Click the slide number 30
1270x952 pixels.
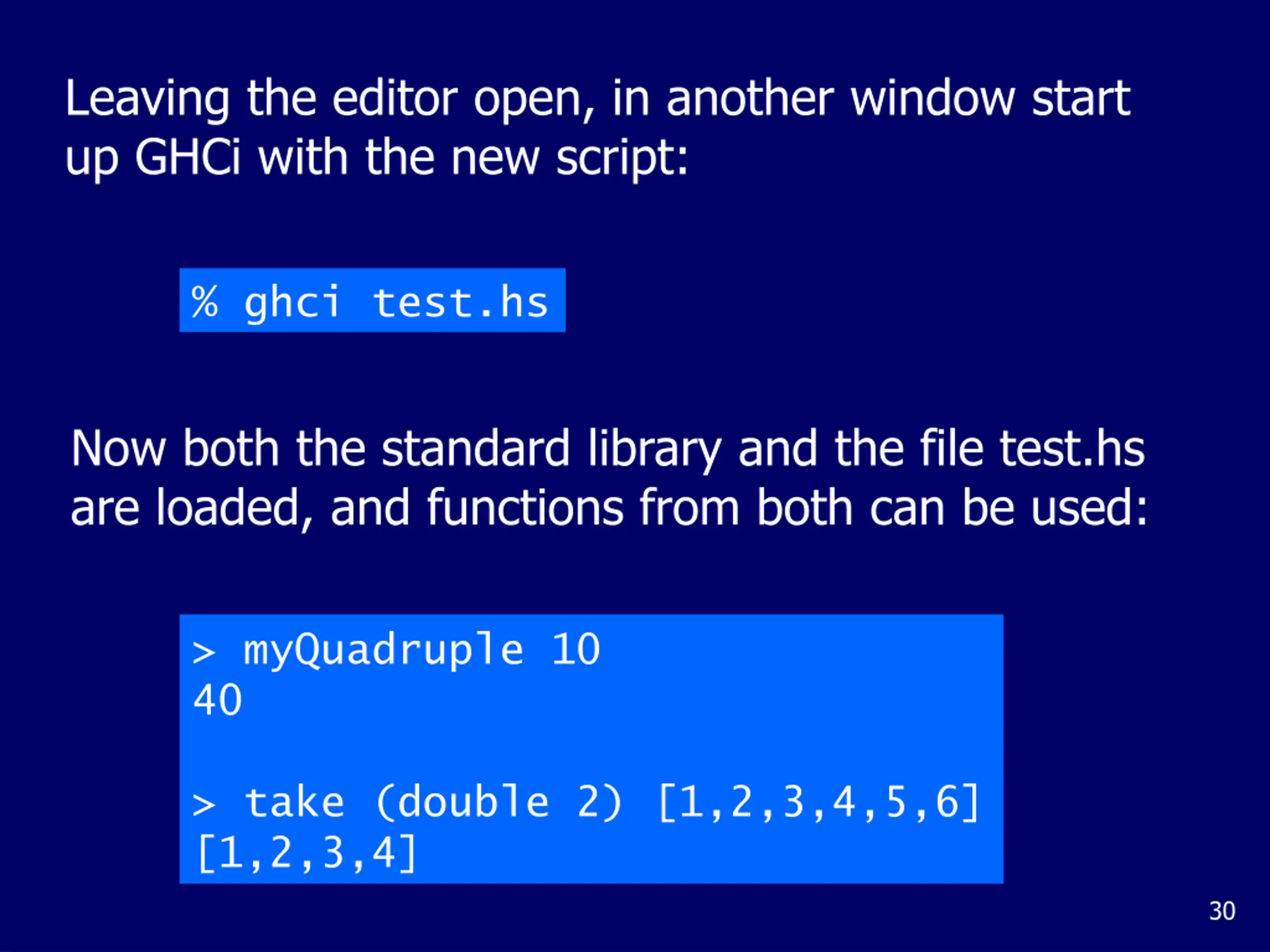(x=1222, y=911)
